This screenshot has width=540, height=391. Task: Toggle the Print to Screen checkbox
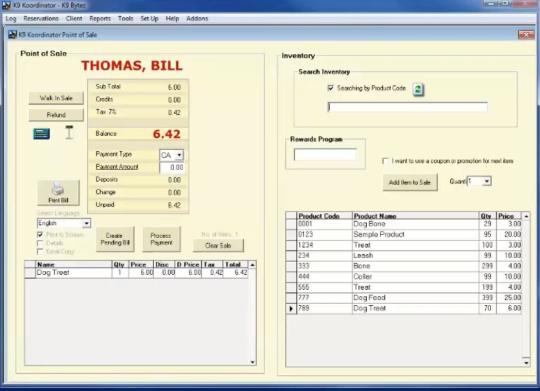click(40, 235)
